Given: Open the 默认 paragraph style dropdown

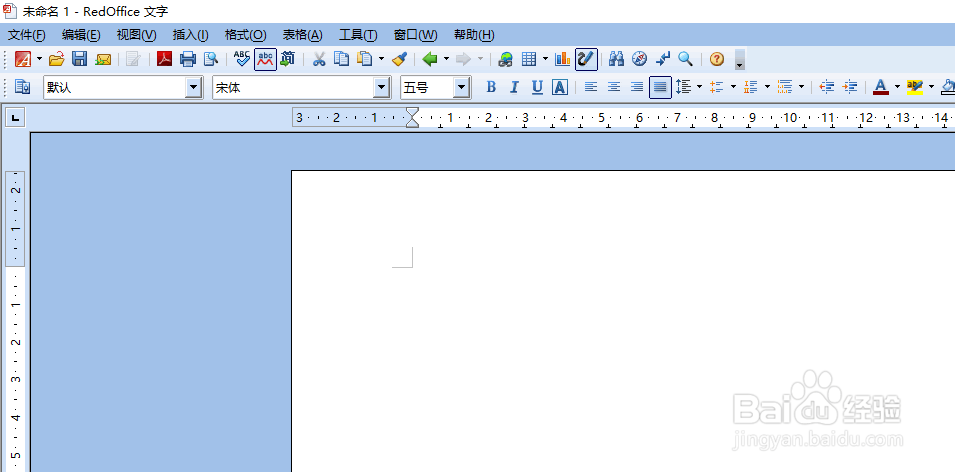Looking at the screenshot, I should coord(194,88).
